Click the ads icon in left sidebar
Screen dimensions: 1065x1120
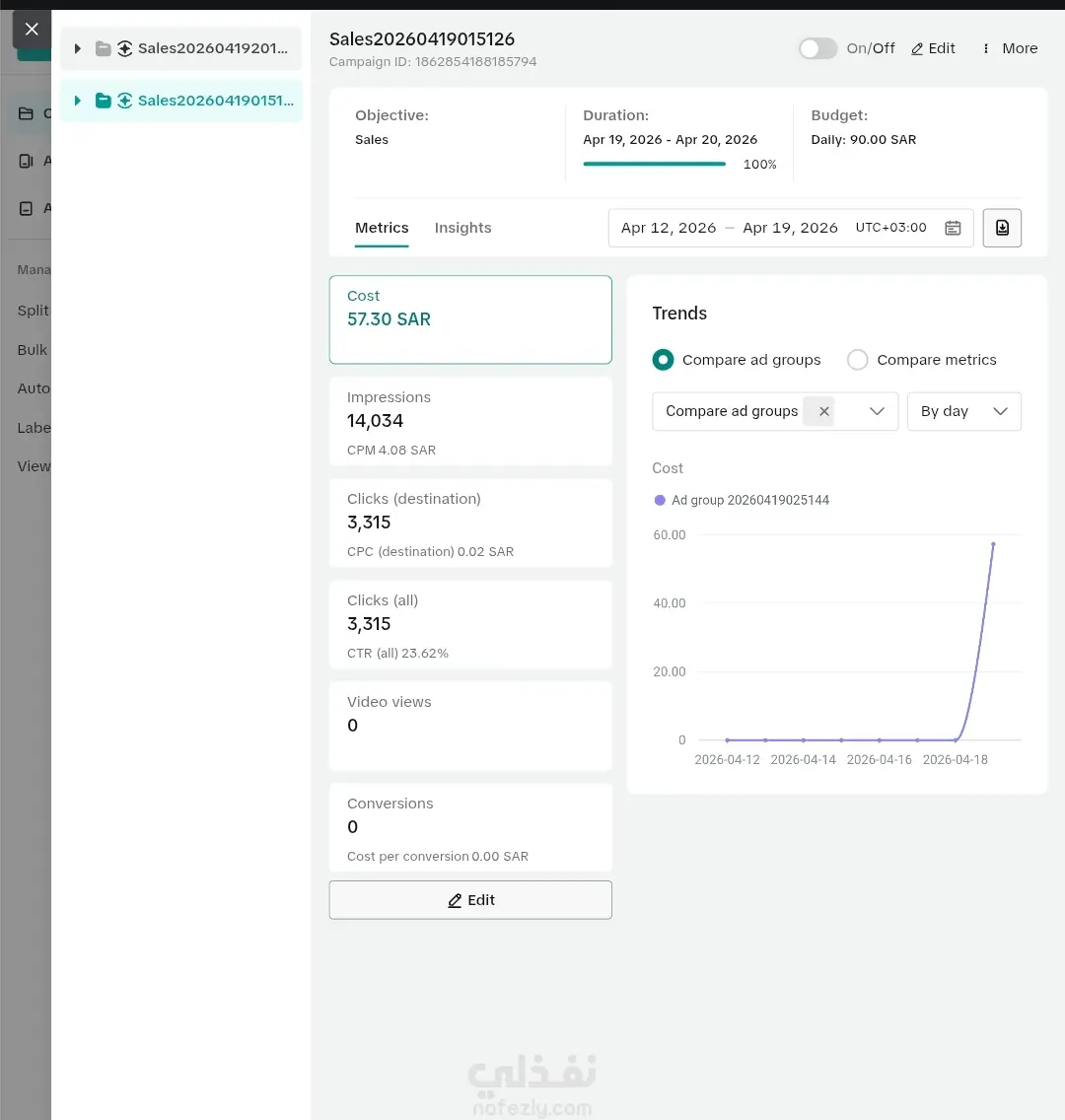click(26, 209)
